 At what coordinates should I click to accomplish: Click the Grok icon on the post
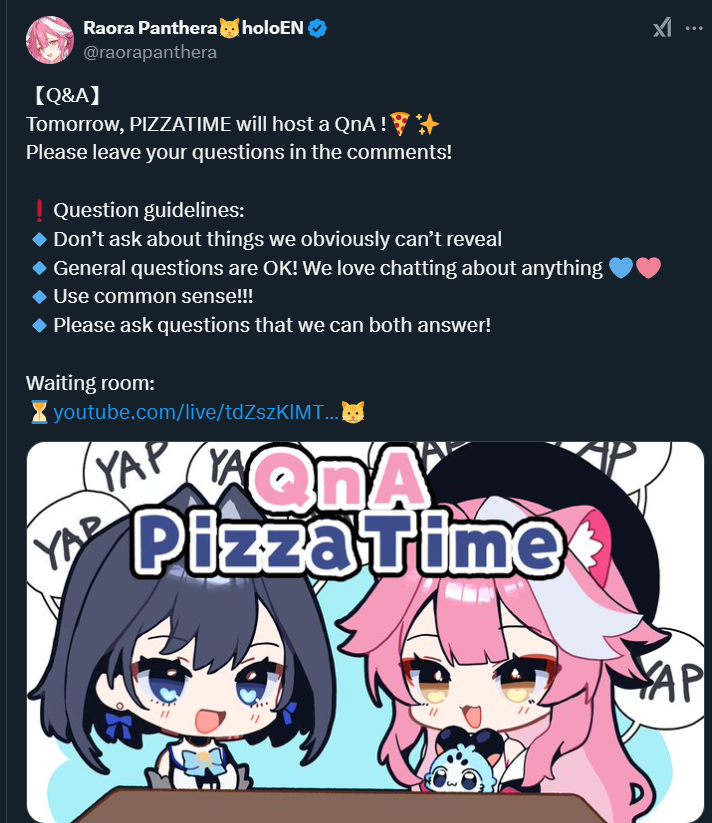pyautogui.click(x=663, y=28)
